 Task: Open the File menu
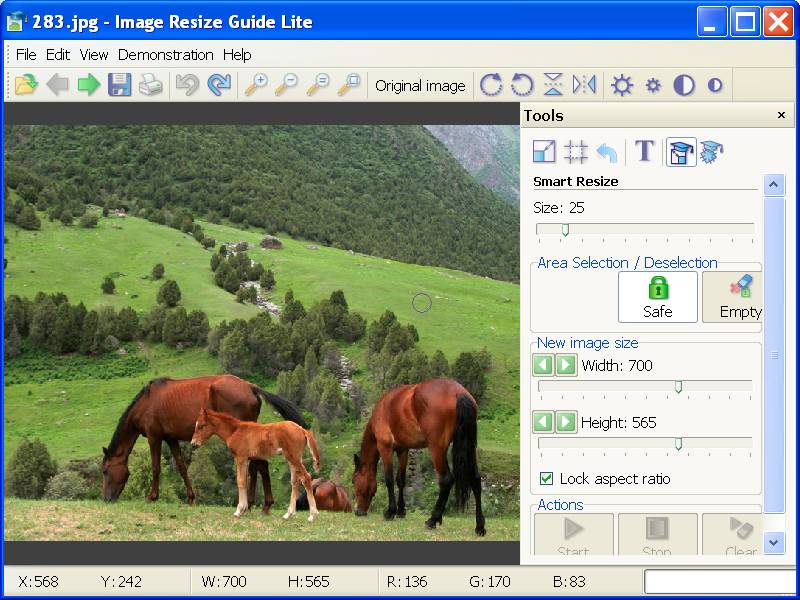click(x=26, y=55)
